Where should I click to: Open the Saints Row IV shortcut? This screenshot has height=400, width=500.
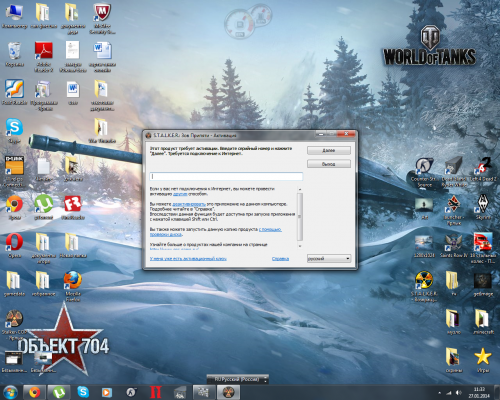(454, 246)
